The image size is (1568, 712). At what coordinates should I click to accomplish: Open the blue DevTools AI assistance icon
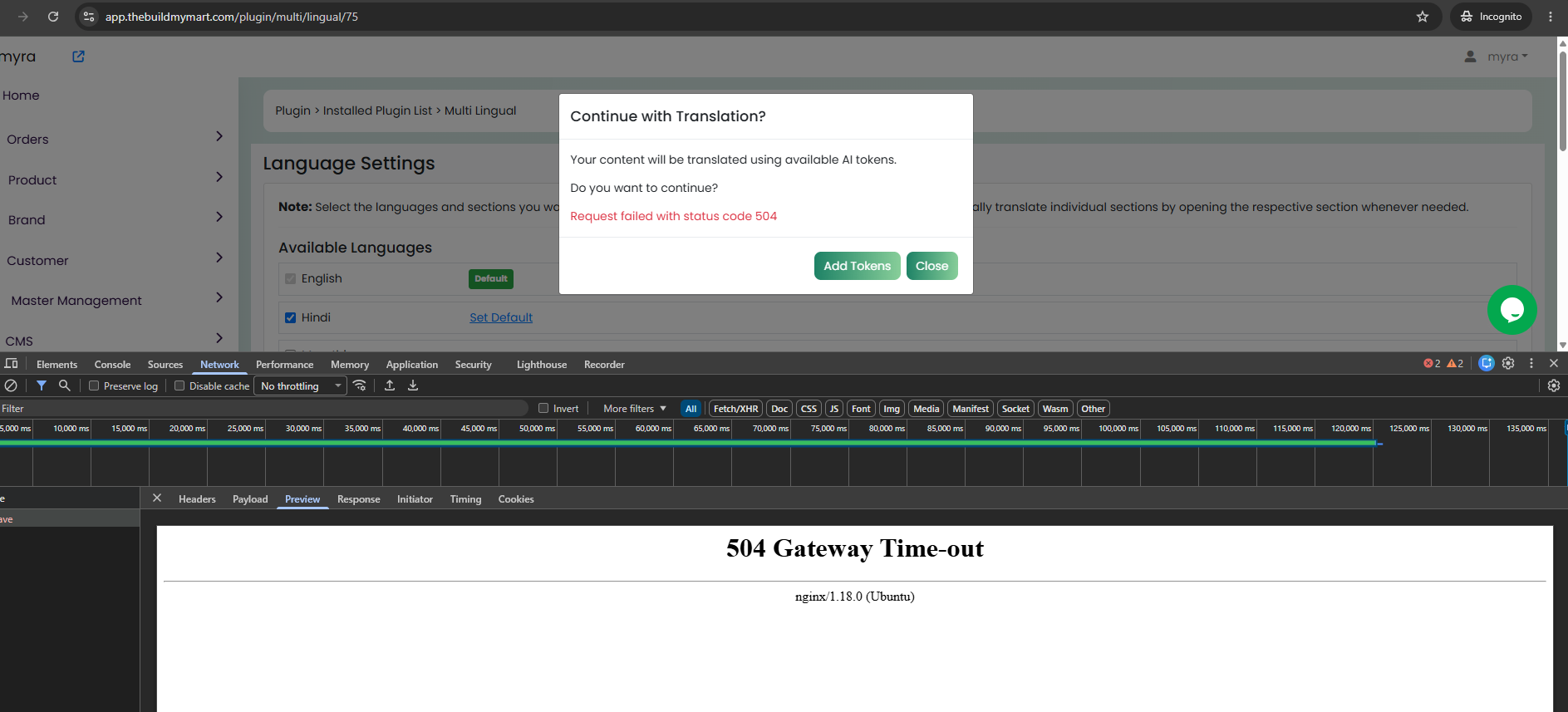1487,363
